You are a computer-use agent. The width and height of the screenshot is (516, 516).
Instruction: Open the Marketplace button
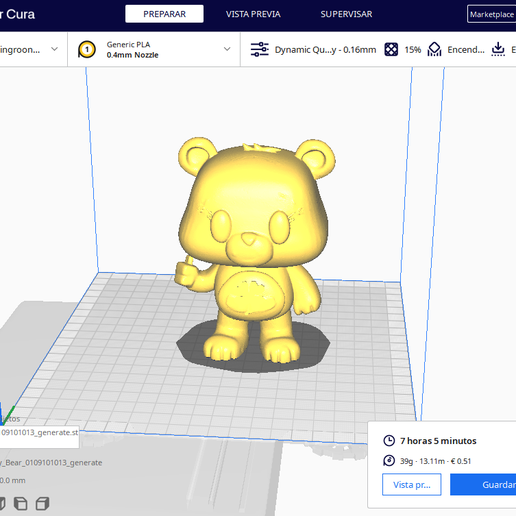click(x=492, y=14)
